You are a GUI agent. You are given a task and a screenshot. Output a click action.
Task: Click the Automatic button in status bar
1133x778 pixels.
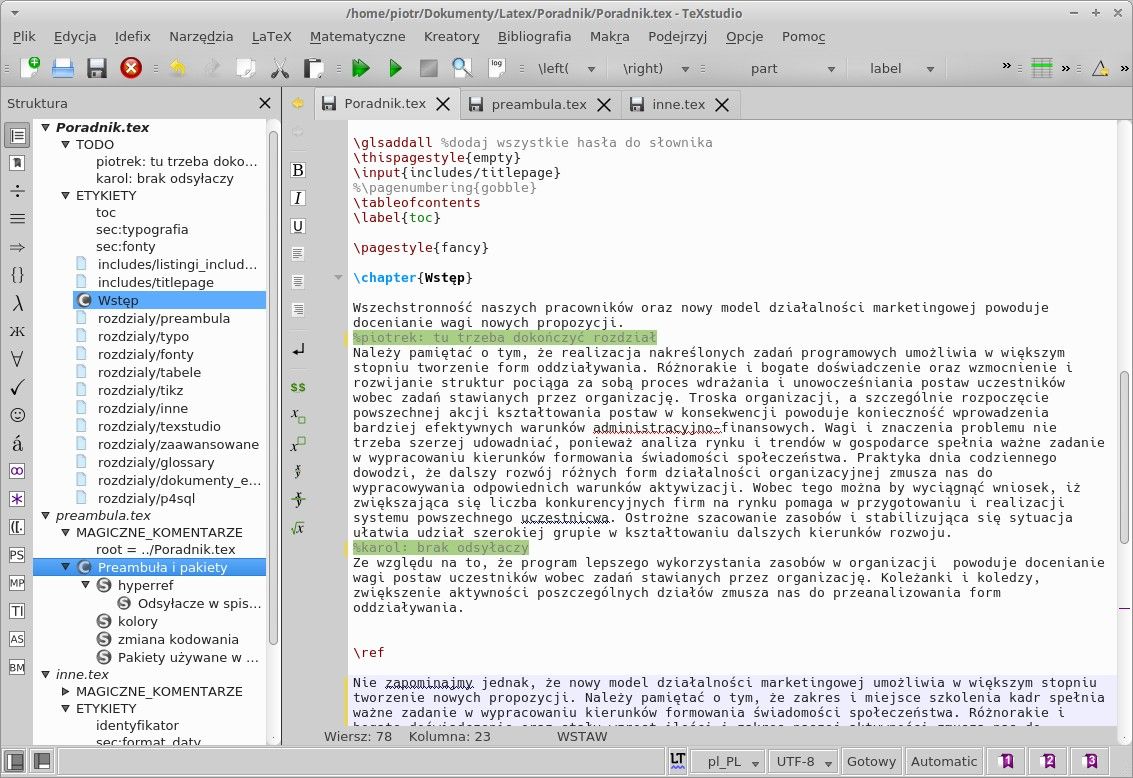944,761
